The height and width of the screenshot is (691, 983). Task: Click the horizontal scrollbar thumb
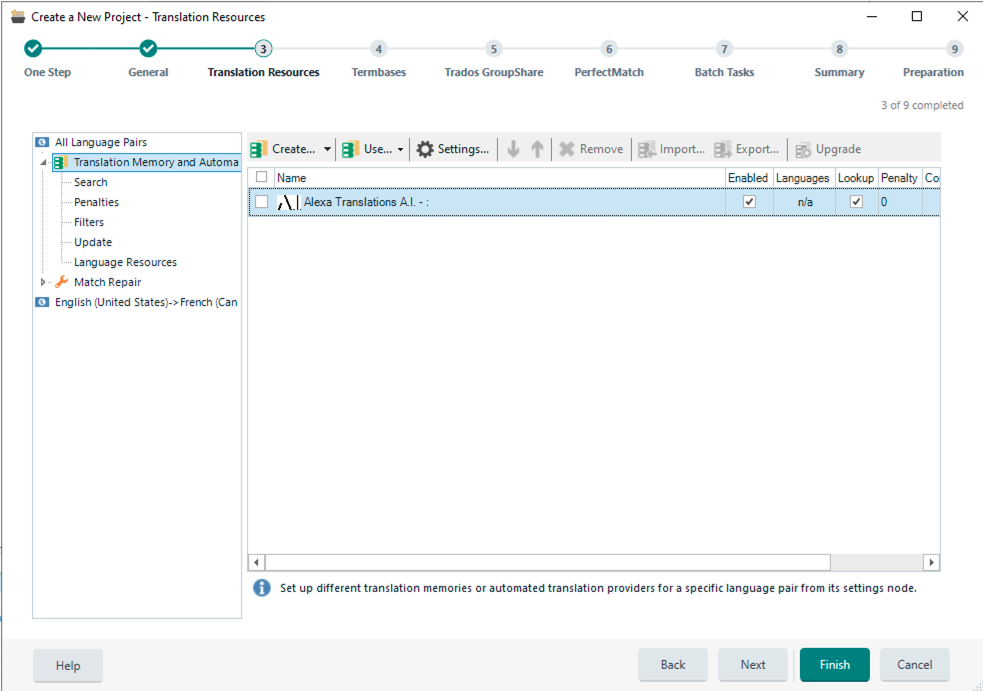point(548,562)
